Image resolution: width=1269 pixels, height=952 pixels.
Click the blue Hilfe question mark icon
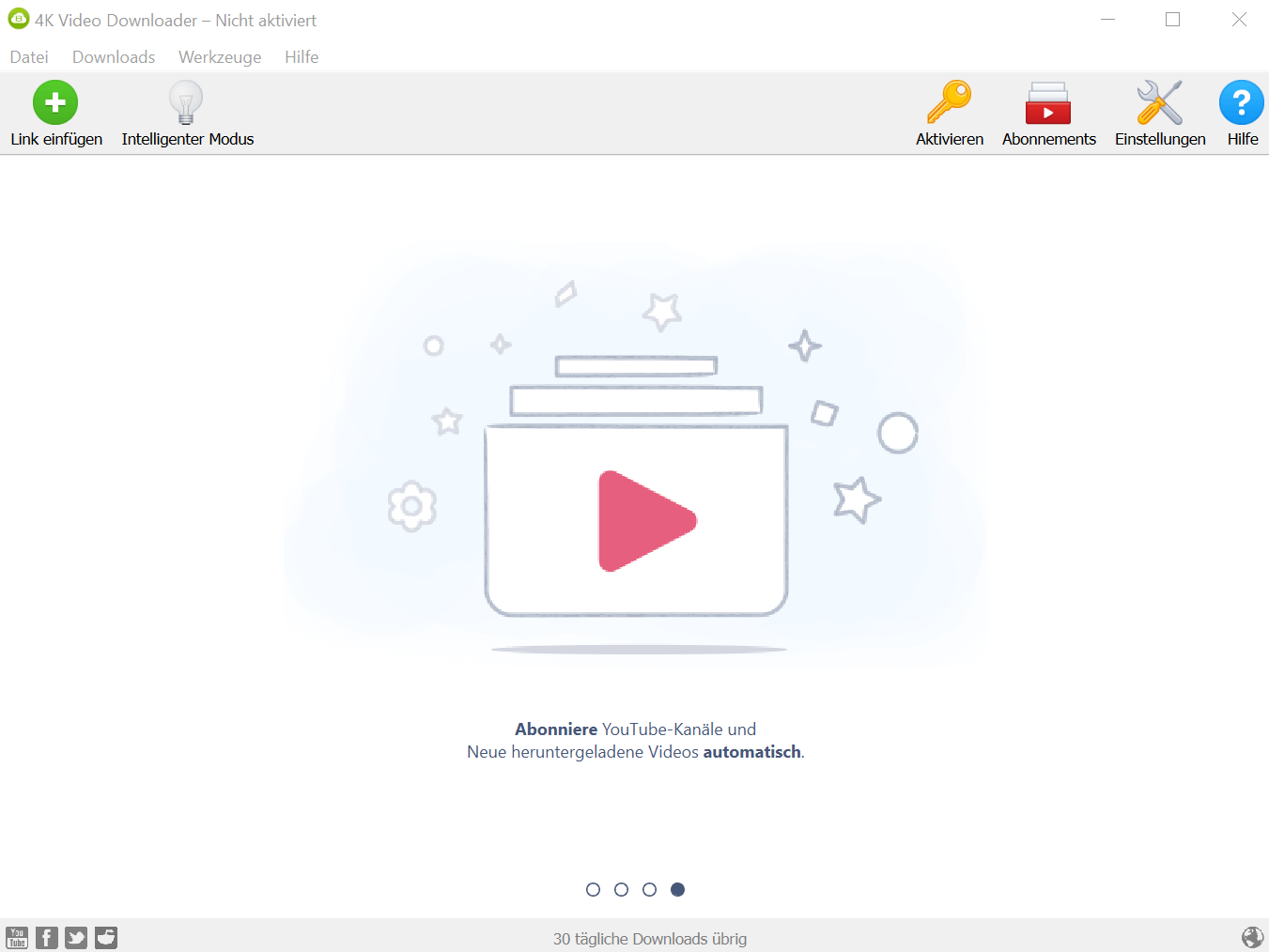[x=1242, y=102]
